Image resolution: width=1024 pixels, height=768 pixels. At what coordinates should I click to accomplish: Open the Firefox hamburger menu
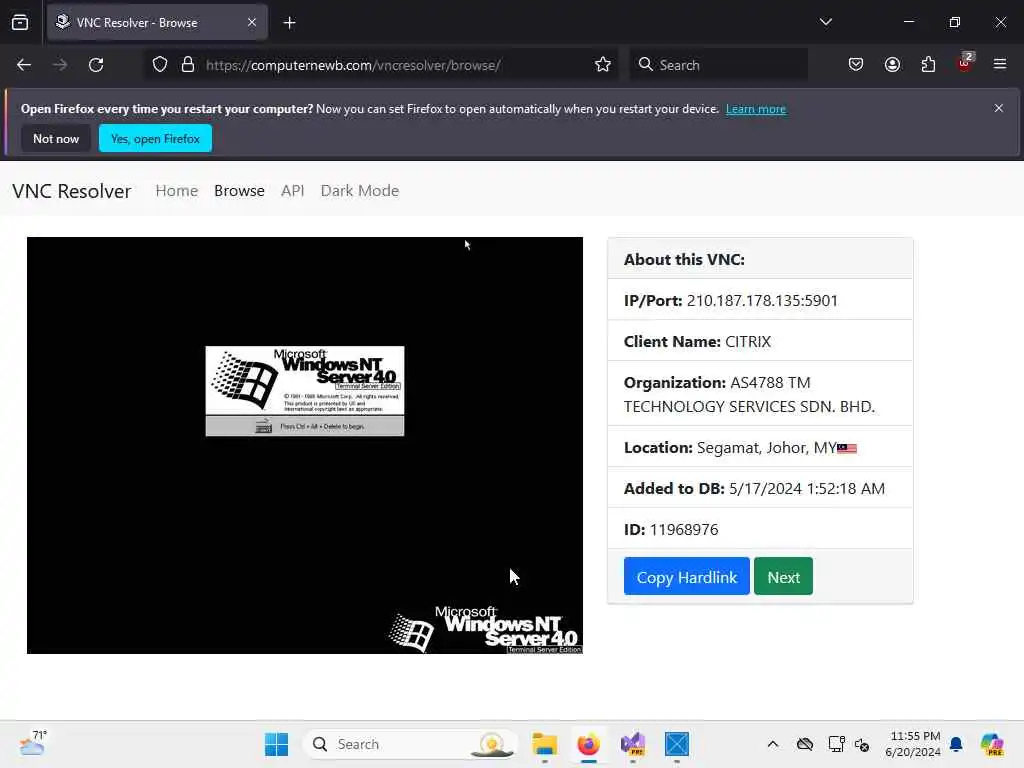(1000, 64)
